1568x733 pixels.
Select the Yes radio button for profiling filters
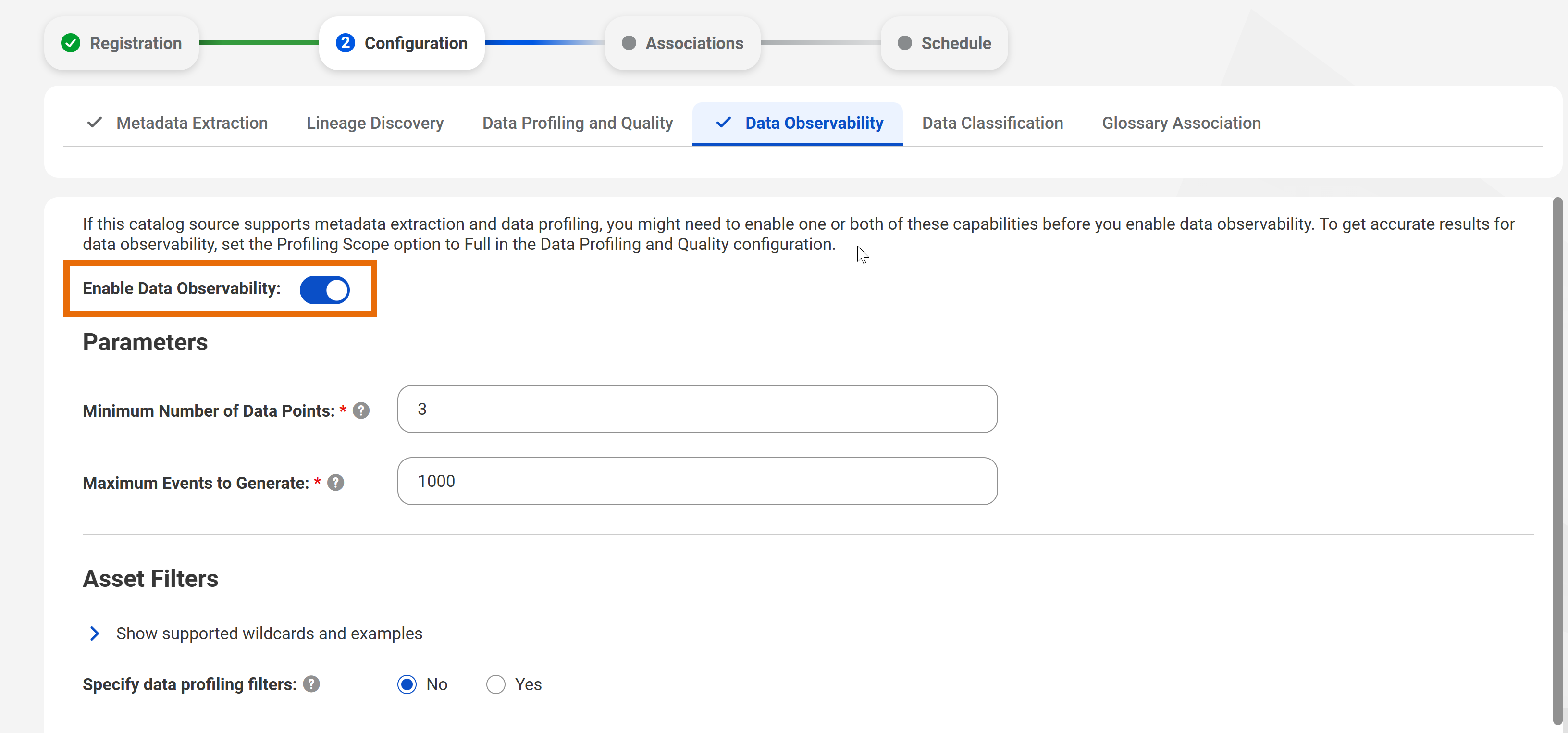(495, 684)
